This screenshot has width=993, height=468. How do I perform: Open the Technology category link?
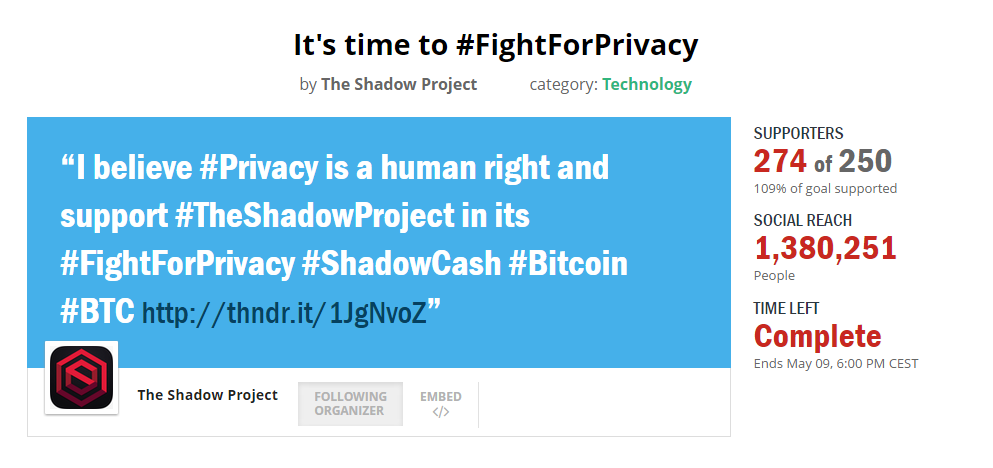click(x=647, y=84)
